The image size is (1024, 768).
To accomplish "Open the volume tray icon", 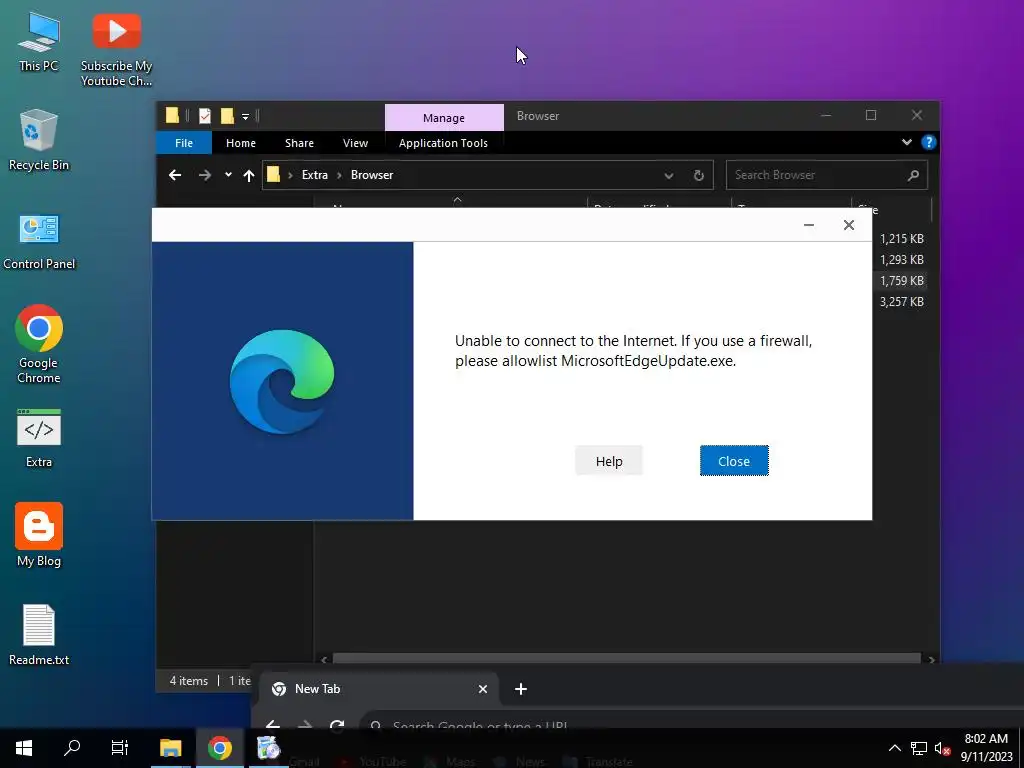I will tap(942, 748).
